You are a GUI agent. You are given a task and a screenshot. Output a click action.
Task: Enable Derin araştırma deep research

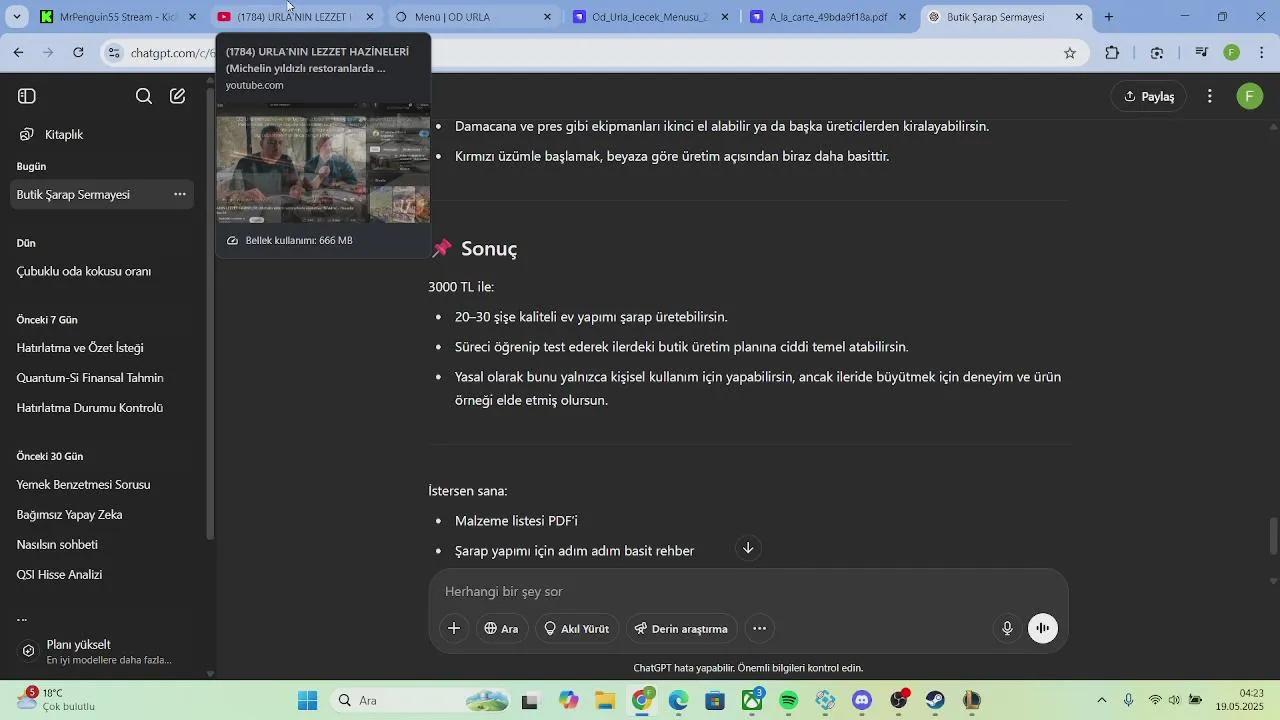pos(682,628)
